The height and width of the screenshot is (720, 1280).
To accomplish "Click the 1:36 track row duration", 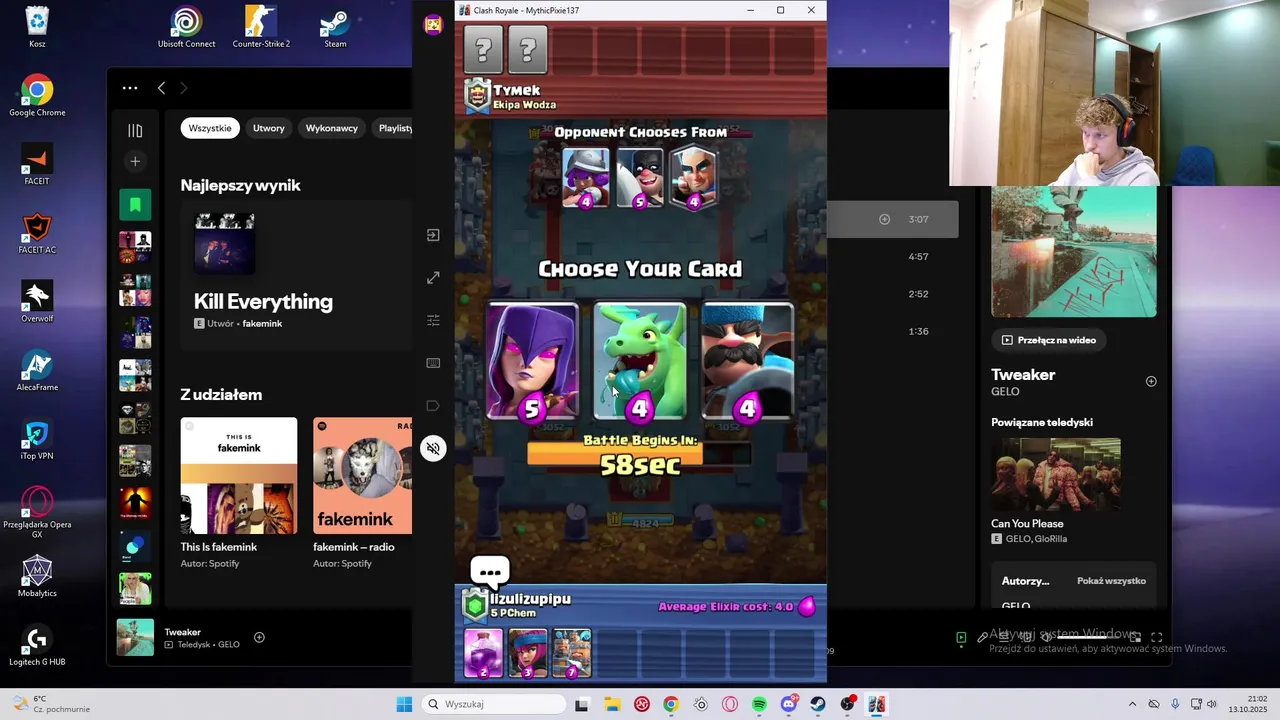I will click(918, 331).
